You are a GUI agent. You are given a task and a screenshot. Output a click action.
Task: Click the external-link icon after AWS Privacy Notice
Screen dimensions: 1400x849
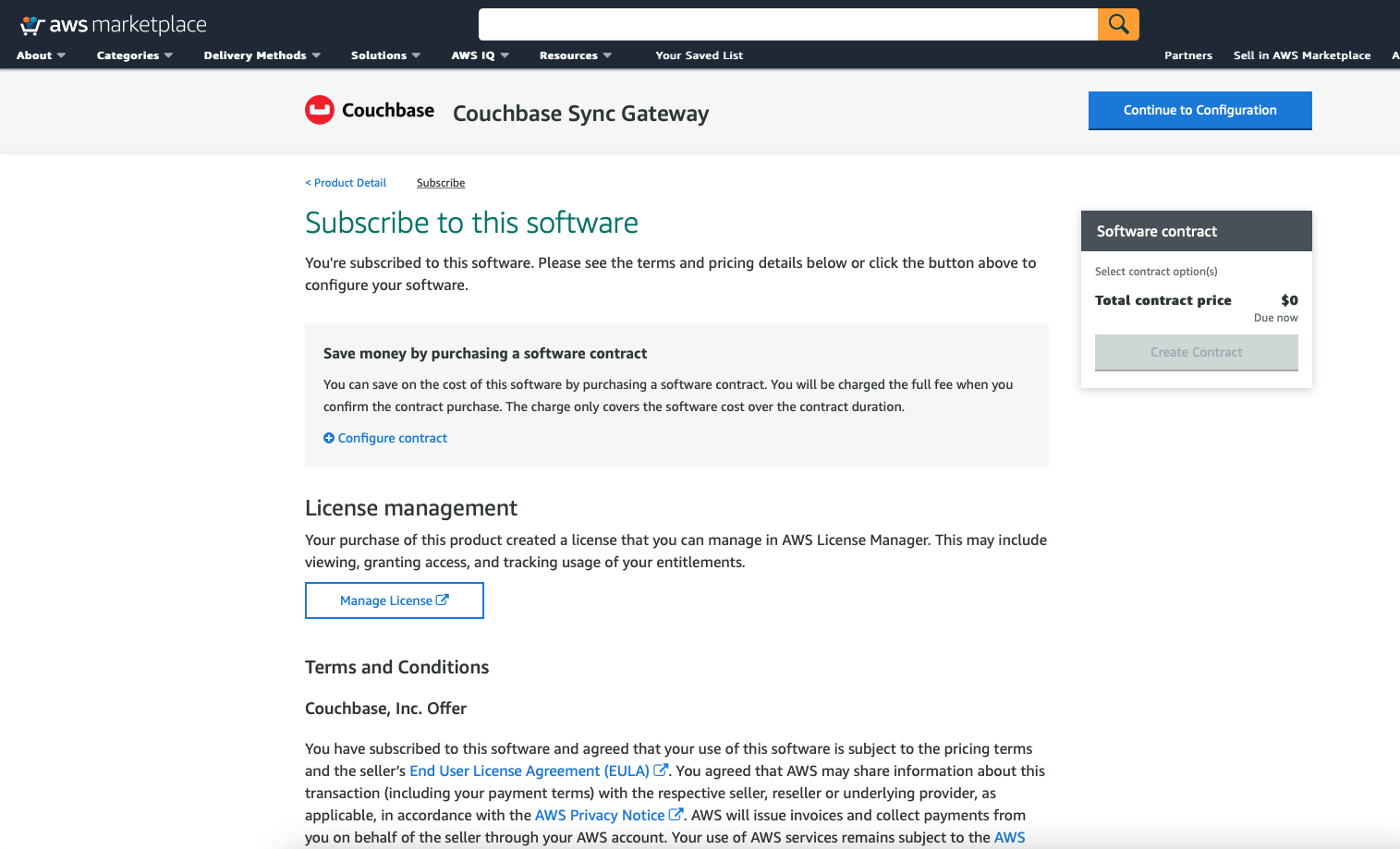[675, 814]
